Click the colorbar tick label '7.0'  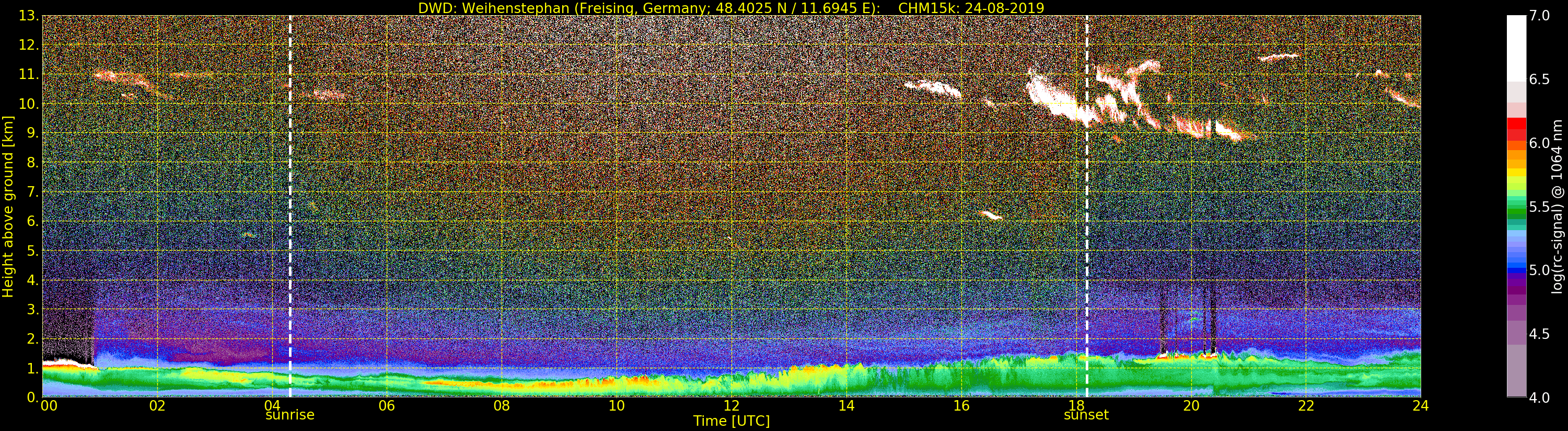point(1539,16)
